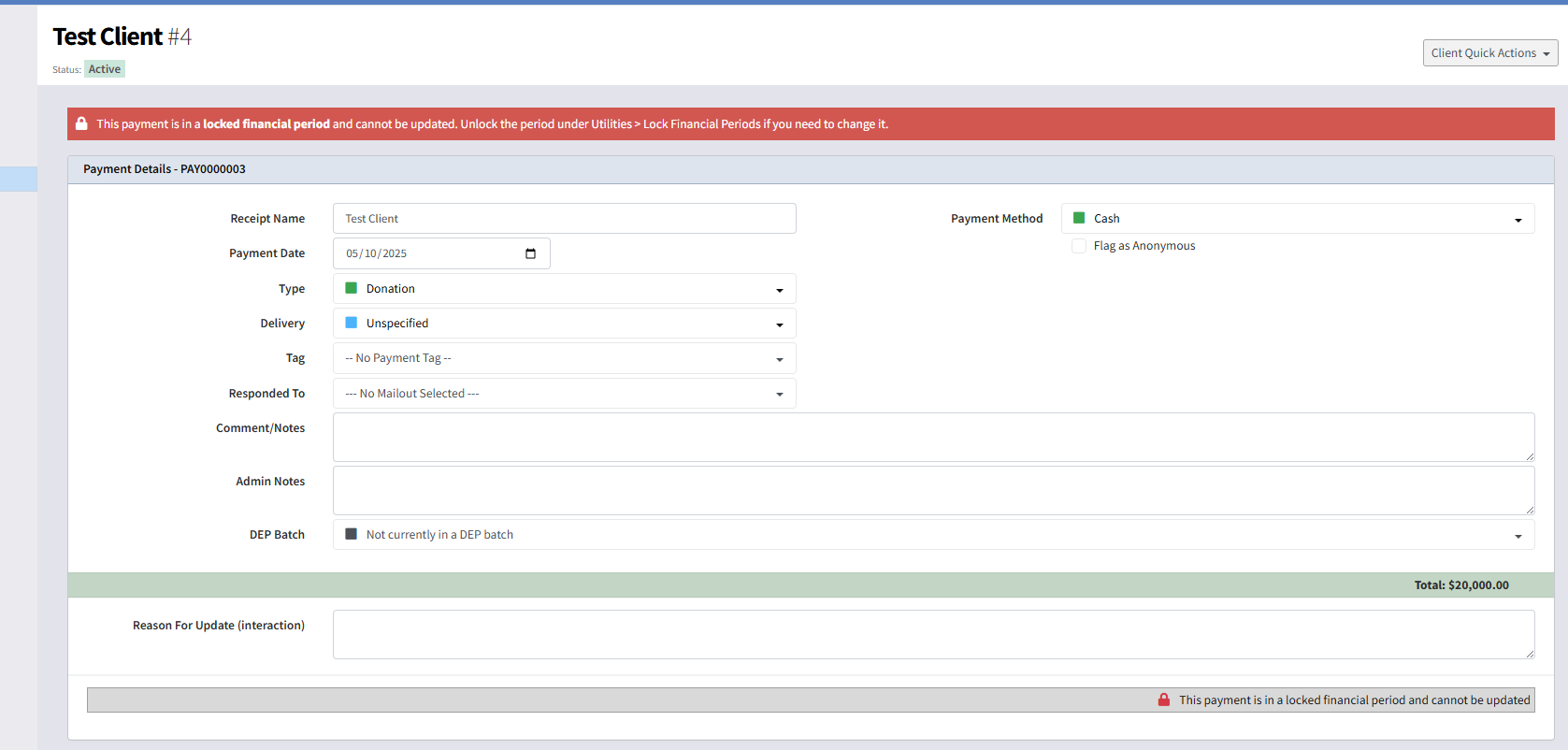Tick the Flag as Anonymous checkbox
This screenshot has width=1568, height=750.
coord(1079,246)
